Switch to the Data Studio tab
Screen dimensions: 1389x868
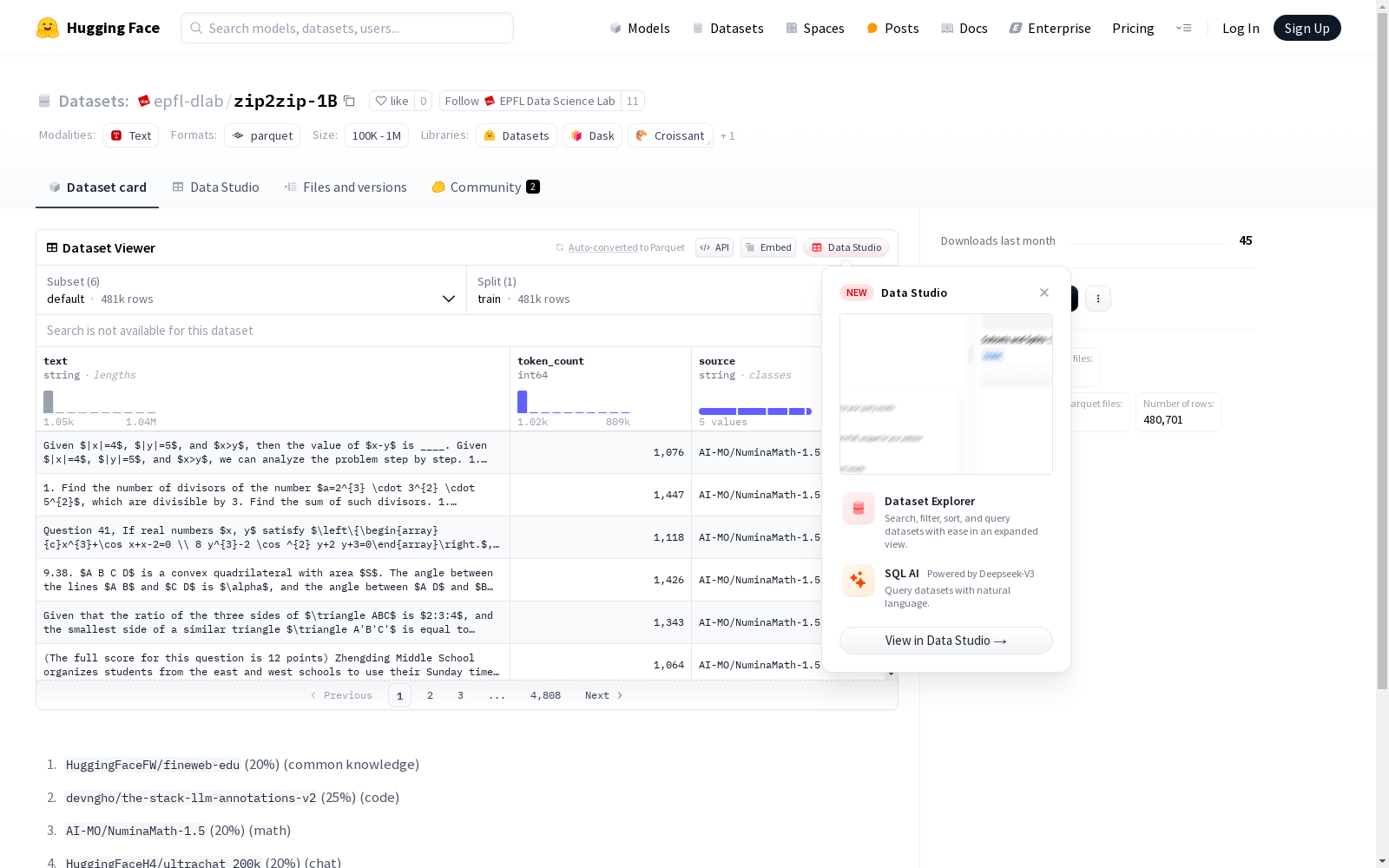[215, 187]
